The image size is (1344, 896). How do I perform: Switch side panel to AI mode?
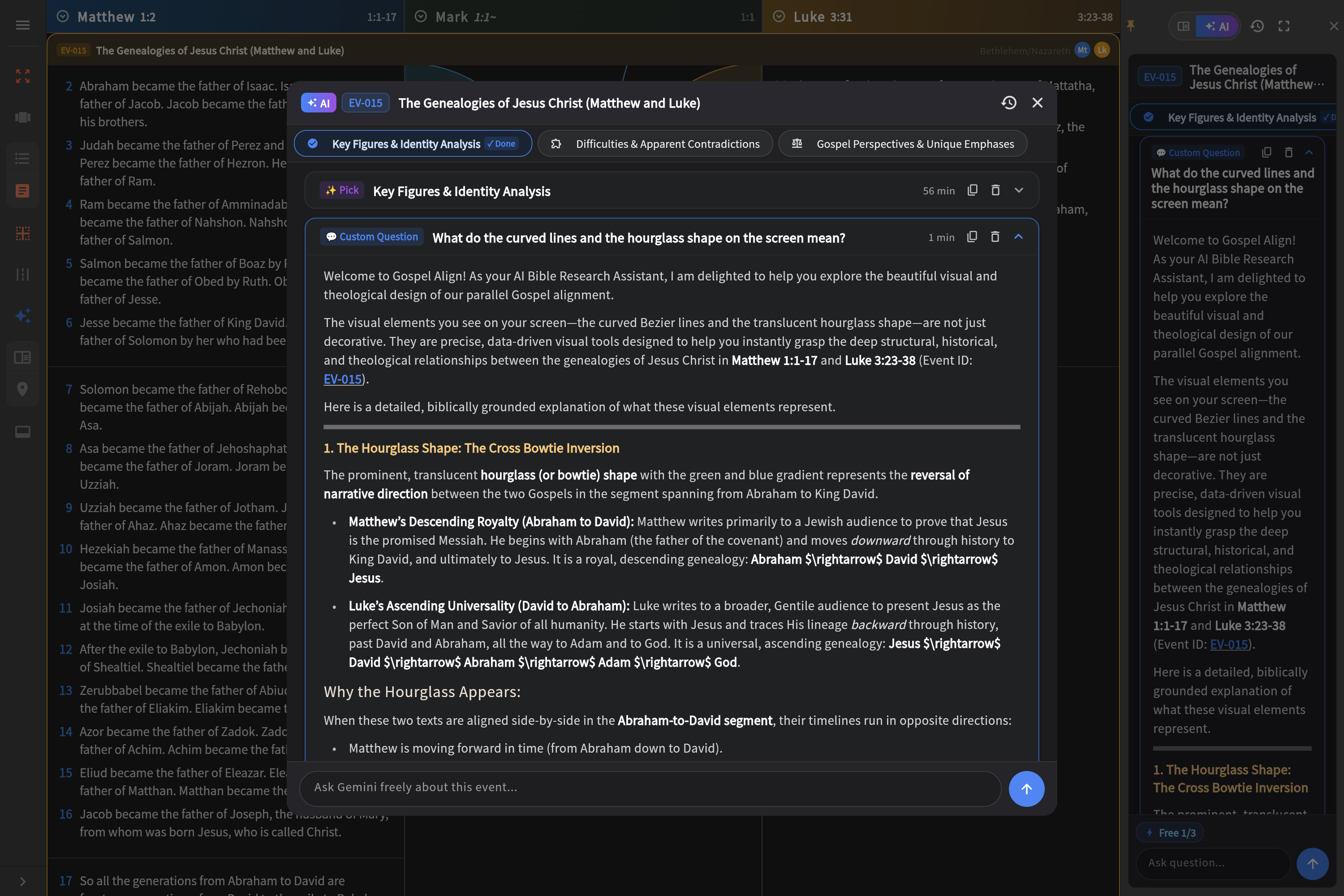click(x=1217, y=26)
